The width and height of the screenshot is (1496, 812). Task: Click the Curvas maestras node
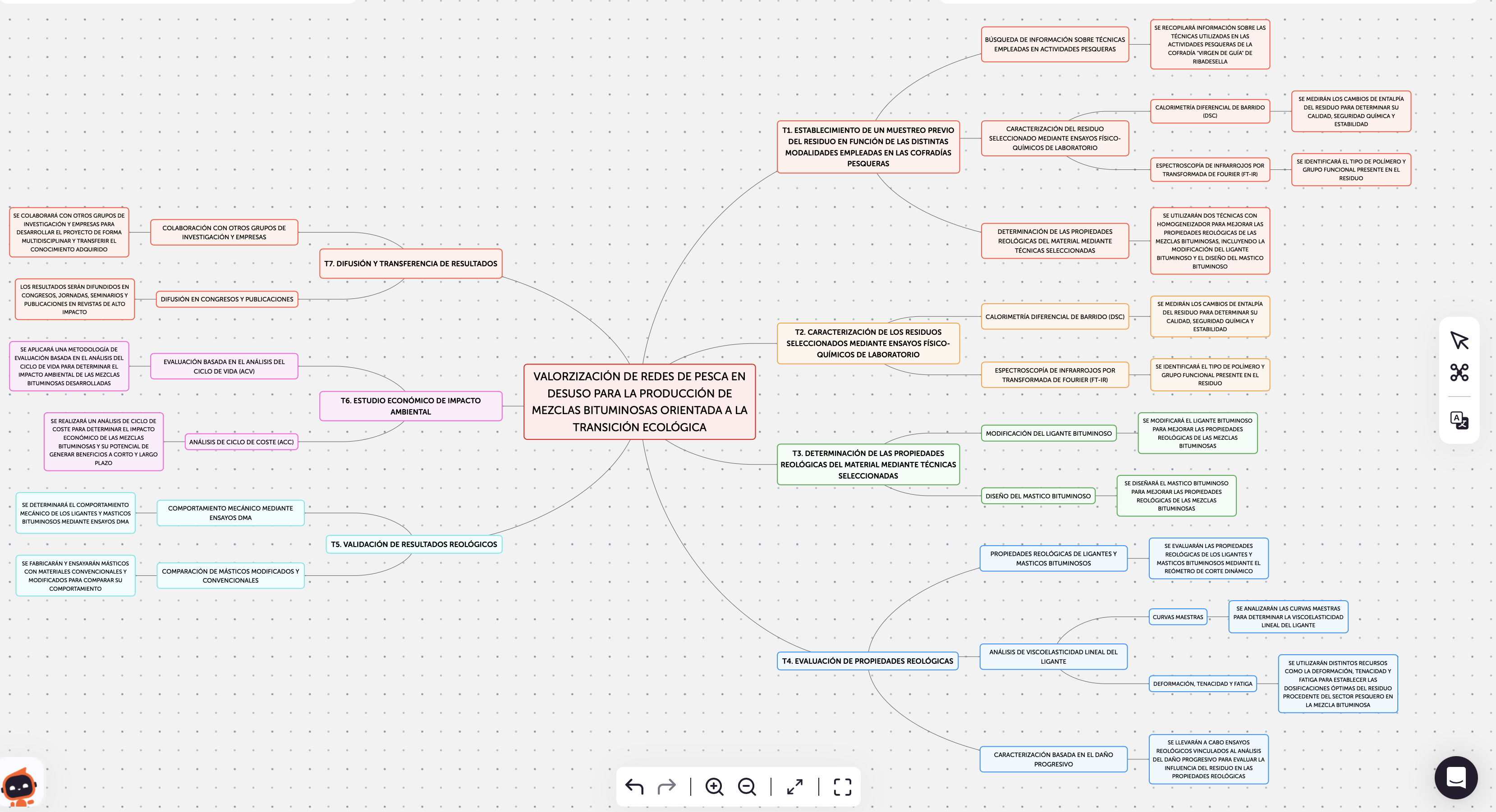tap(1177, 617)
